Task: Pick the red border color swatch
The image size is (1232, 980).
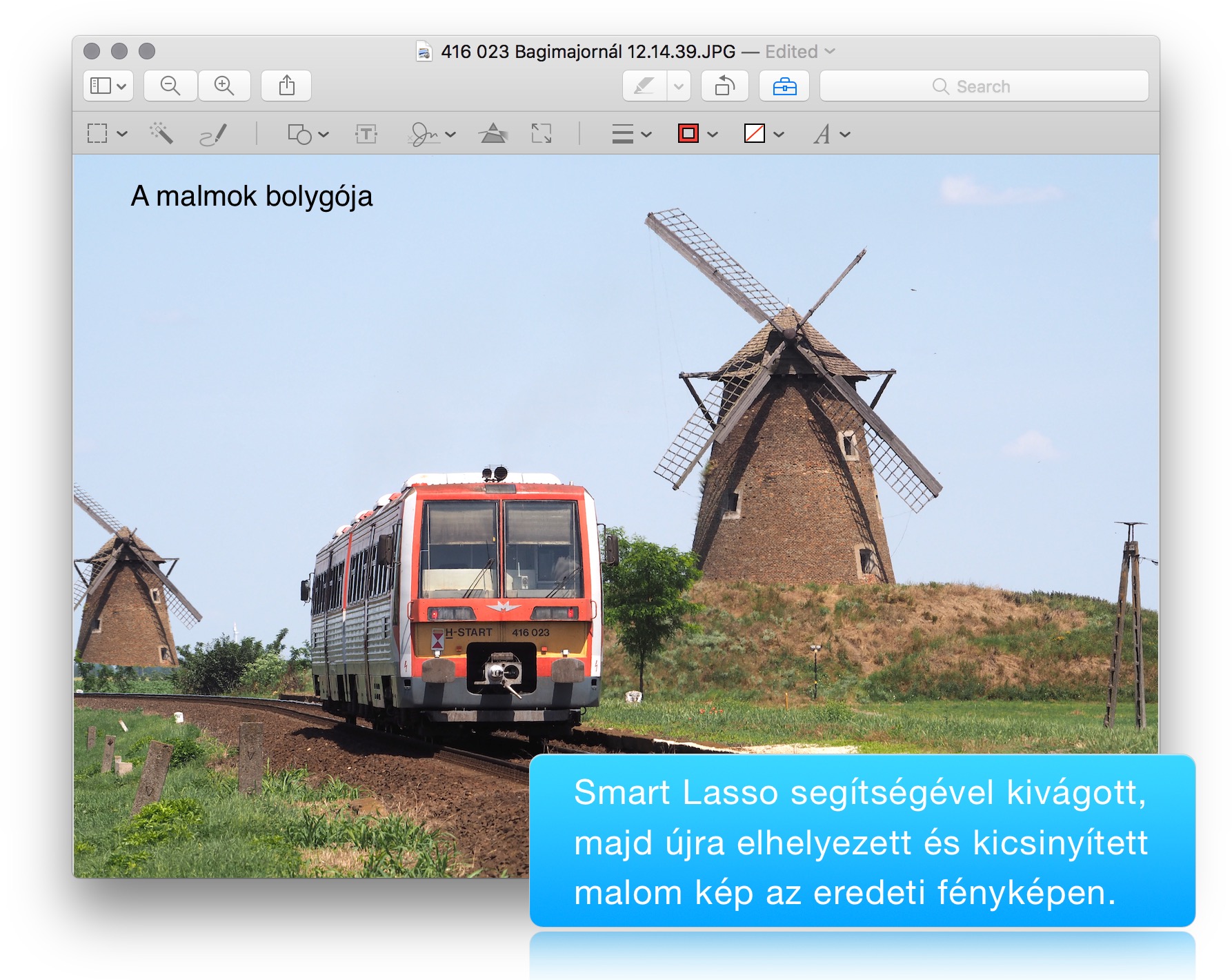Action: tap(688, 133)
